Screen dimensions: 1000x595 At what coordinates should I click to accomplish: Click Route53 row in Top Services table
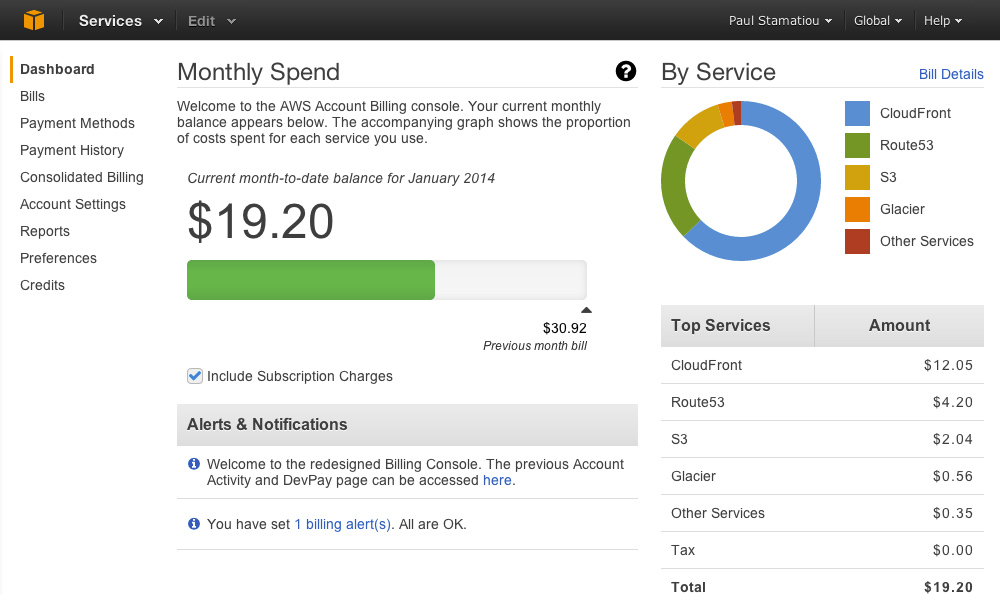point(822,402)
